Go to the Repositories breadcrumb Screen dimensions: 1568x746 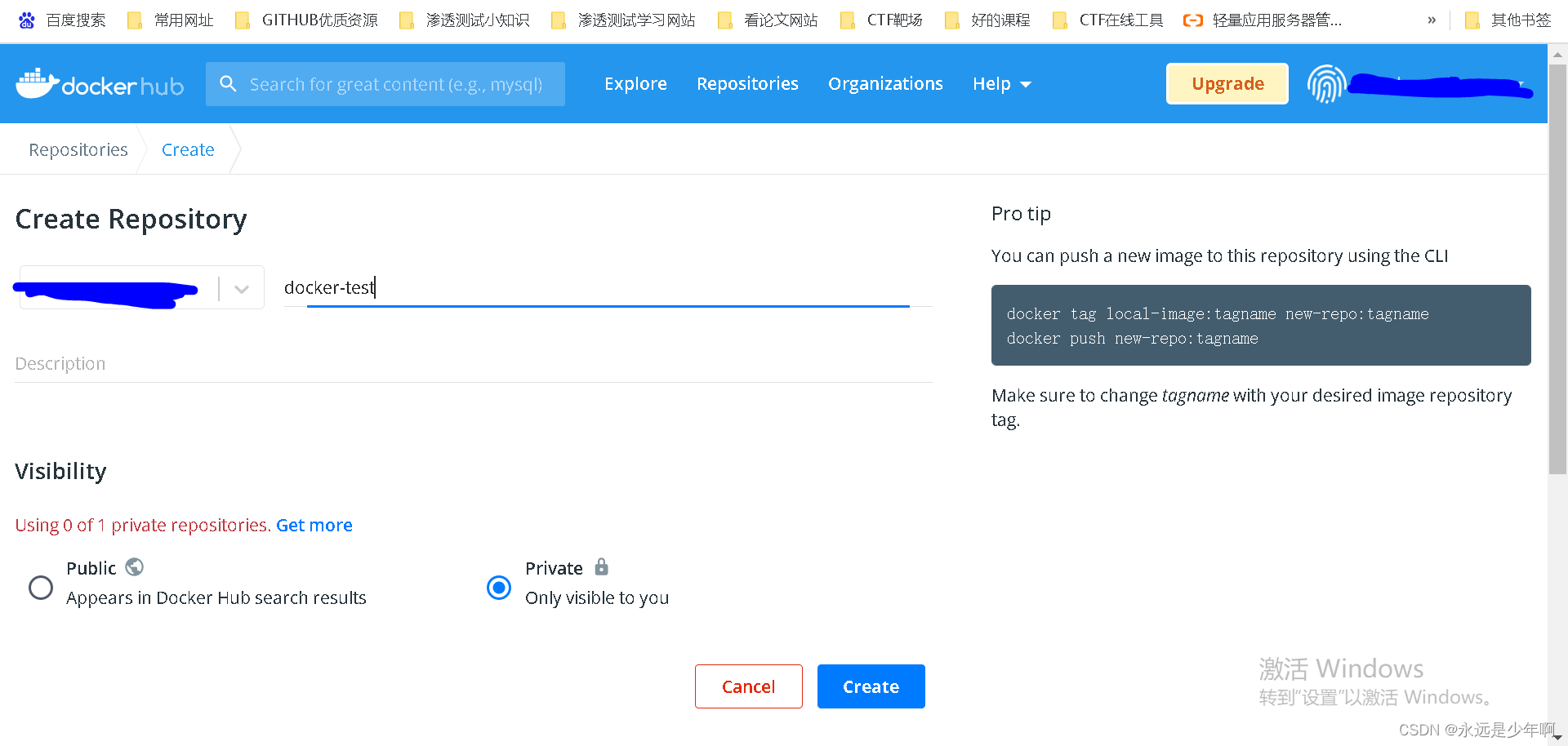(x=78, y=150)
